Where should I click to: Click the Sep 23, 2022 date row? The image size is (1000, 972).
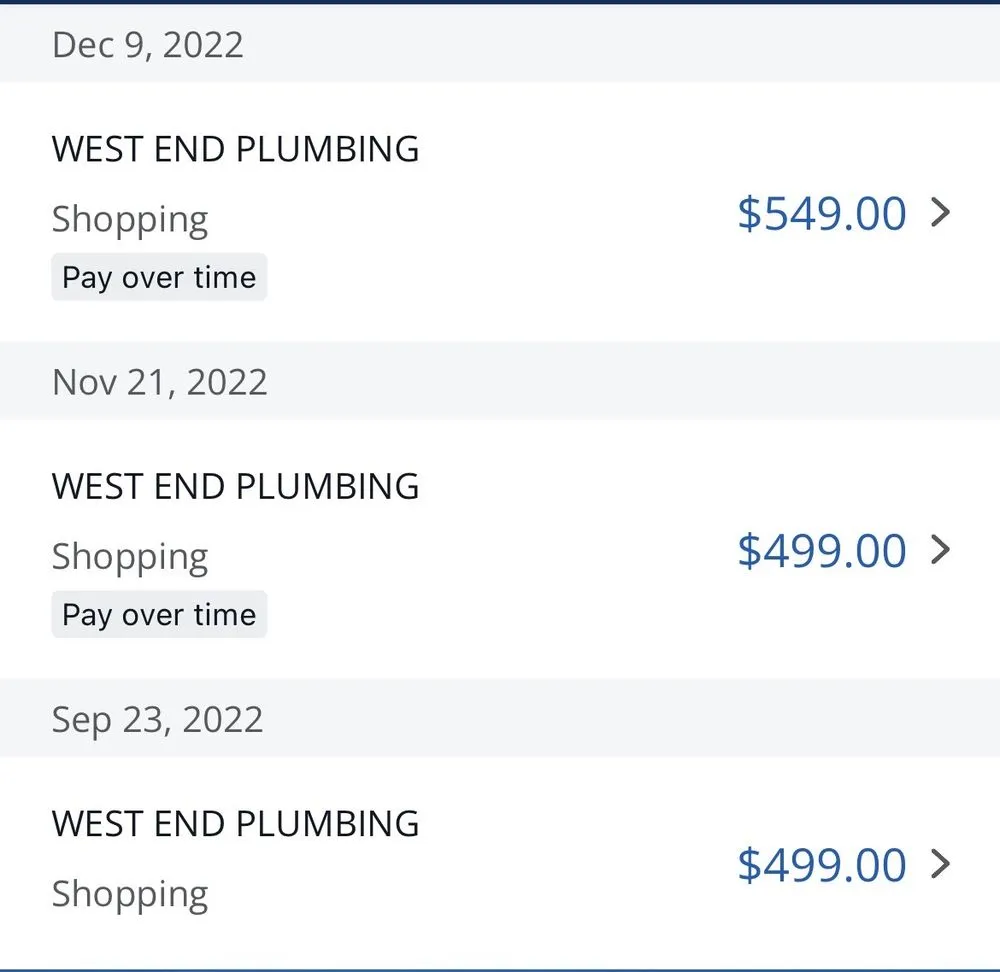pyautogui.click(x=156, y=718)
